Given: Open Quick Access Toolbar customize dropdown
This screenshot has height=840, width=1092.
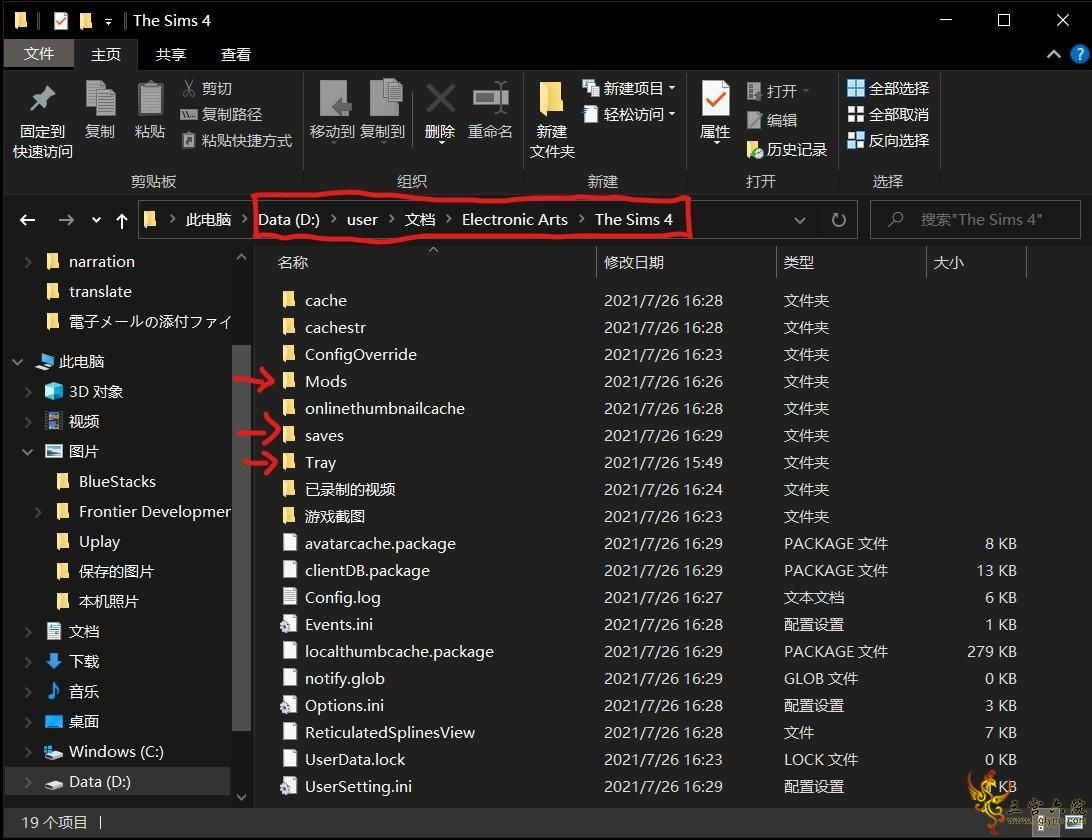Looking at the screenshot, I should tap(108, 22).
